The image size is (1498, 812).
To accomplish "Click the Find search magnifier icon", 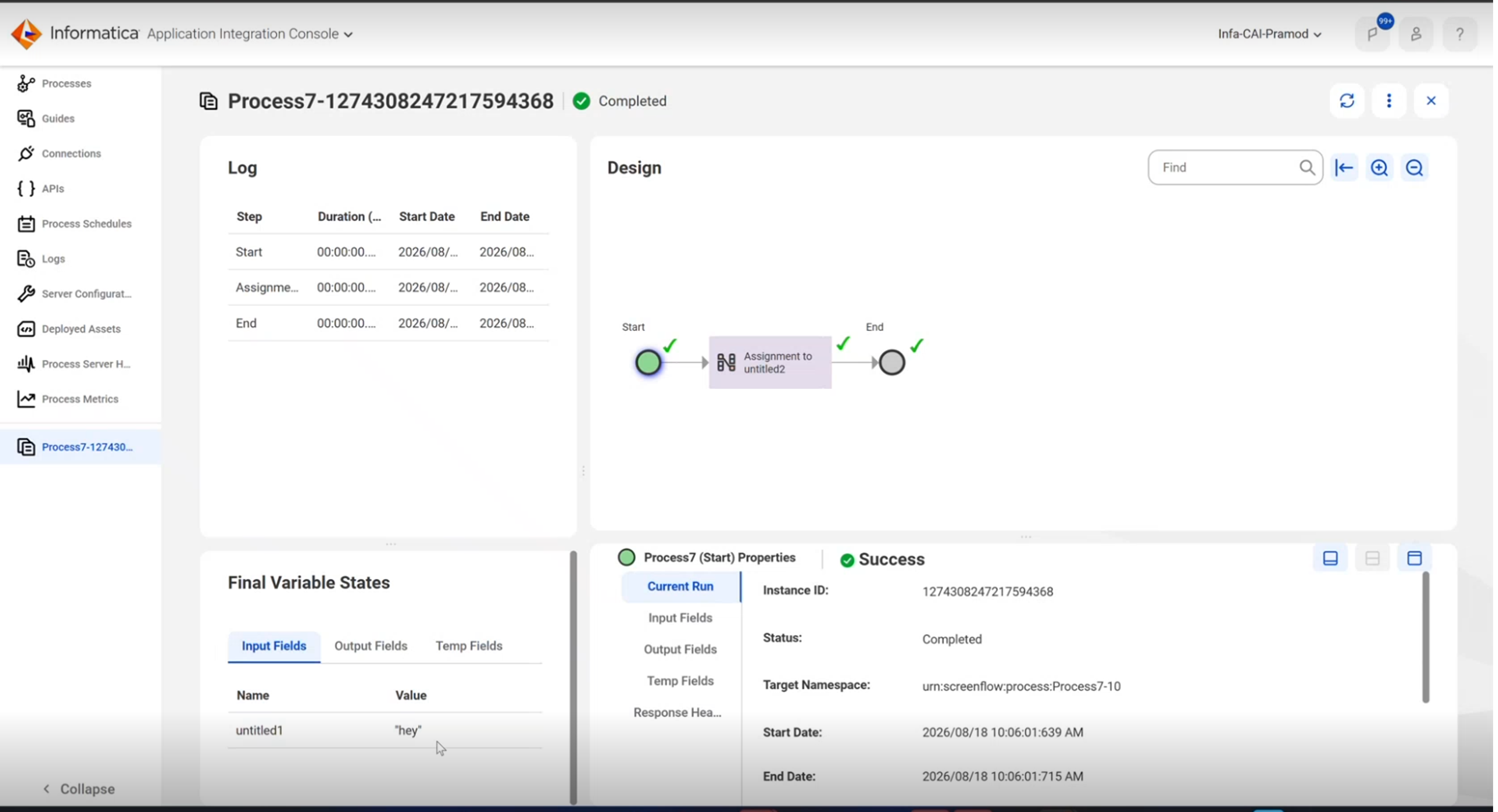I will [x=1307, y=167].
